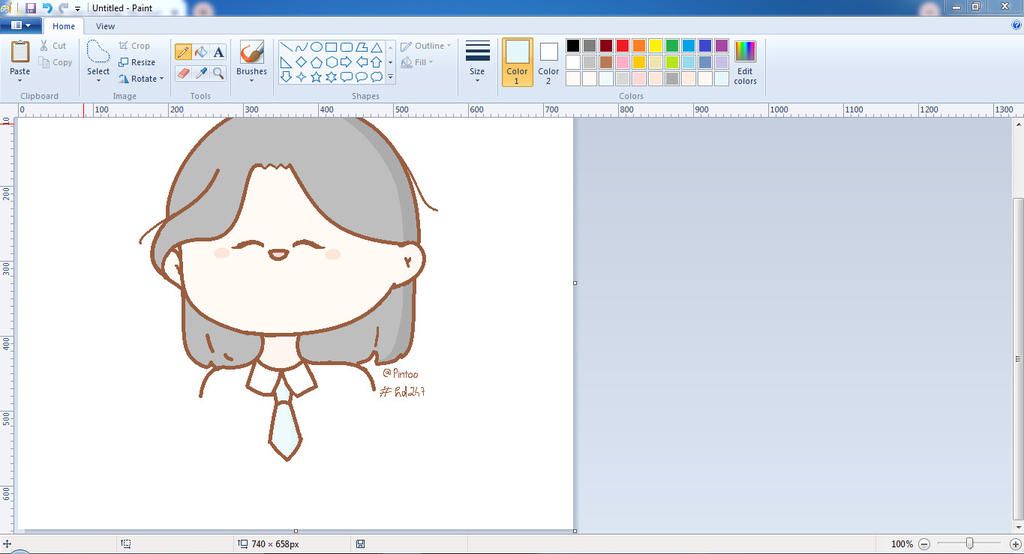
Task: Open the shape Fill dropdown
Action: [417, 62]
